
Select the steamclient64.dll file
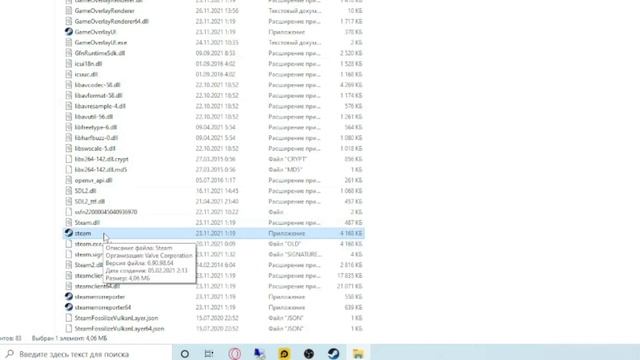point(97,286)
